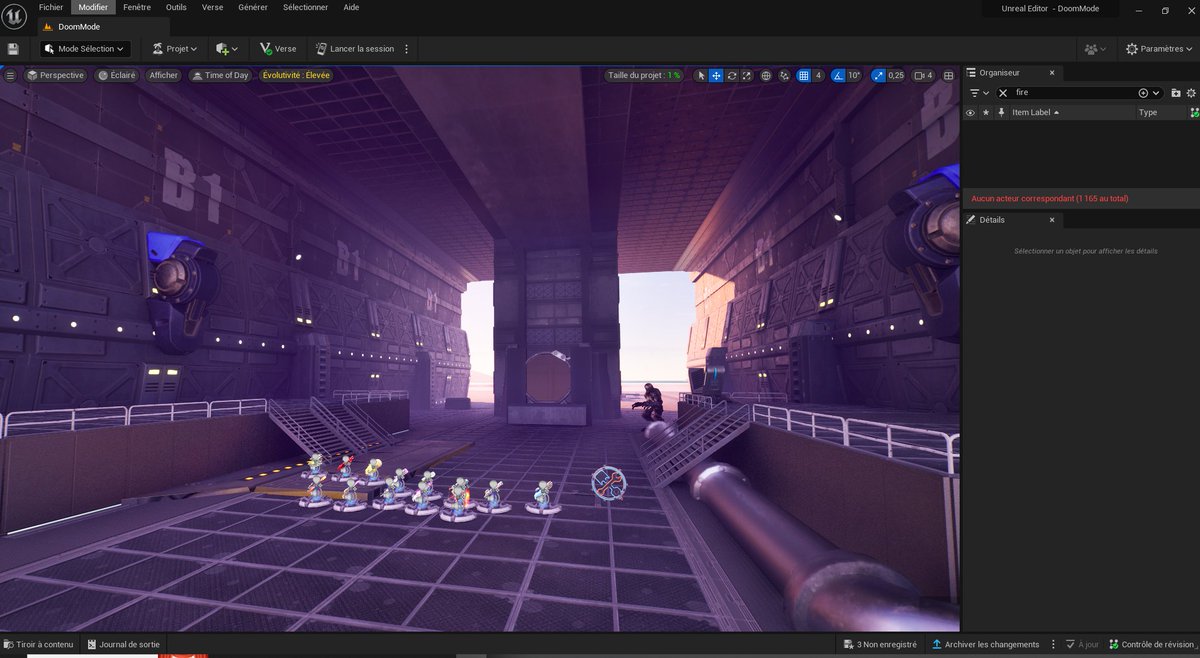Viewport: 1200px width, 658px height.
Task: Click the add folder icon in Organiseur
Action: click(1176, 92)
